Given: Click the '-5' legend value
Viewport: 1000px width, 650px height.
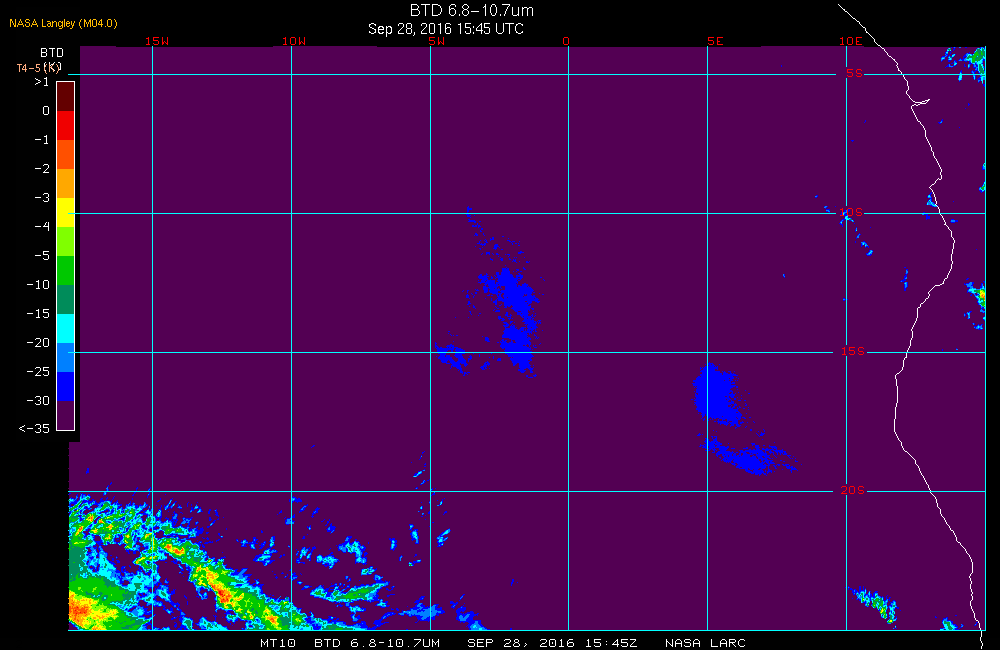Looking at the screenshot, I should (41, 256).
